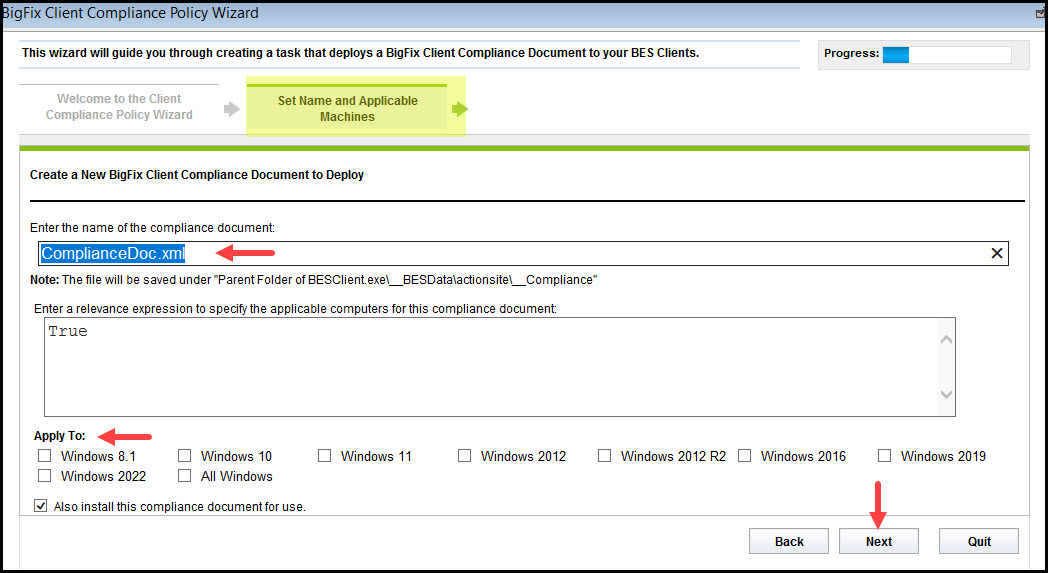Check the Windows 2019 option
The width and height of the screenshot is (1048, 573).
[884, 456]
